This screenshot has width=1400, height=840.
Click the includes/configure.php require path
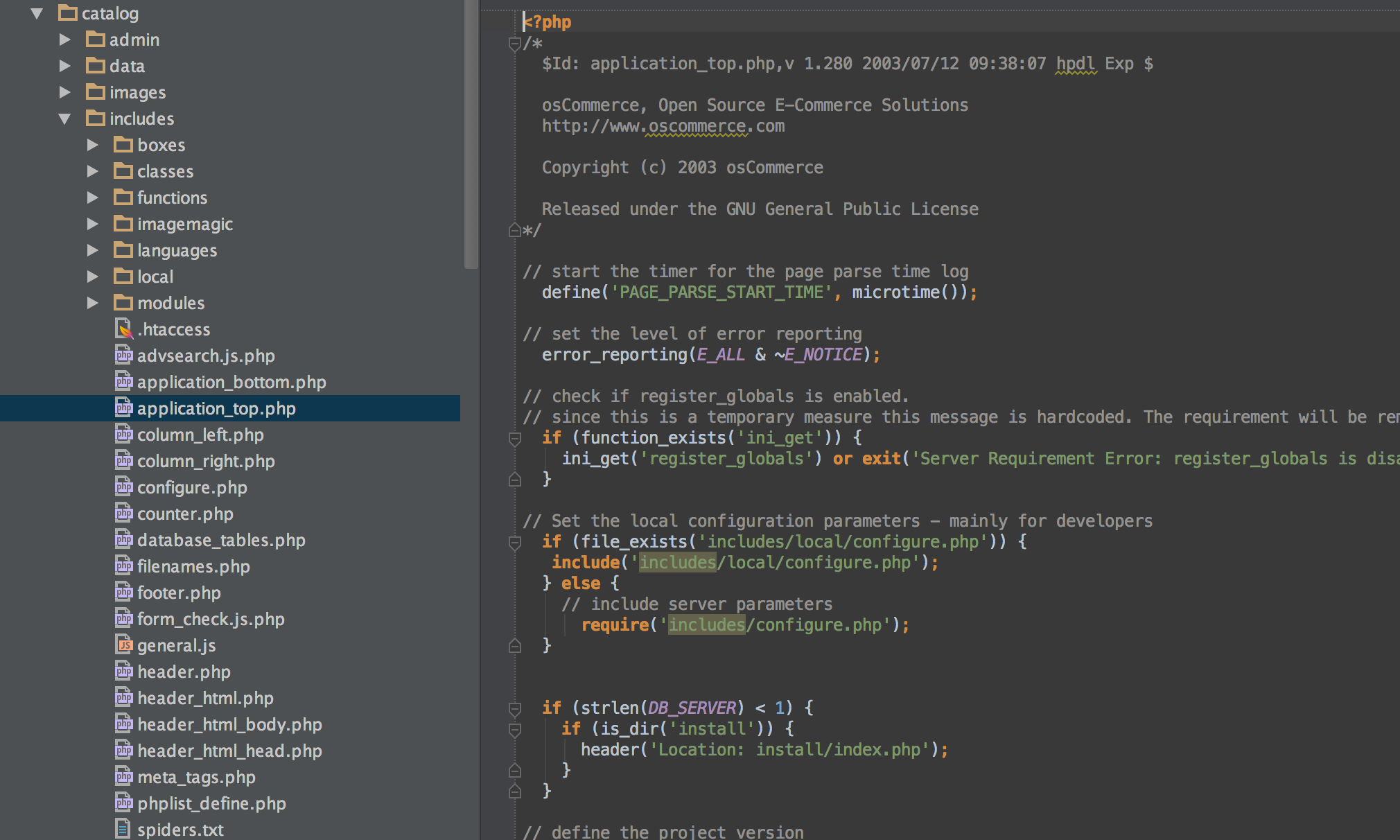(774, 625)
